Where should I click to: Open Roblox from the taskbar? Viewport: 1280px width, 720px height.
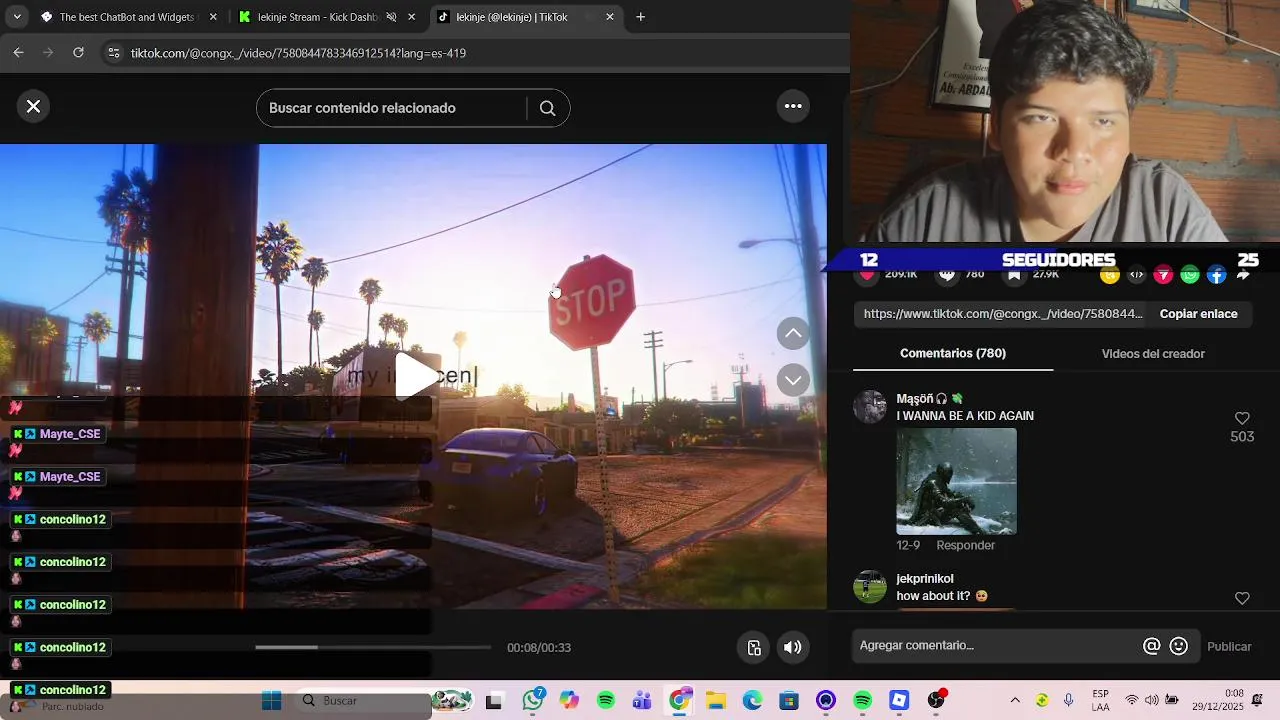click(899, 701)
